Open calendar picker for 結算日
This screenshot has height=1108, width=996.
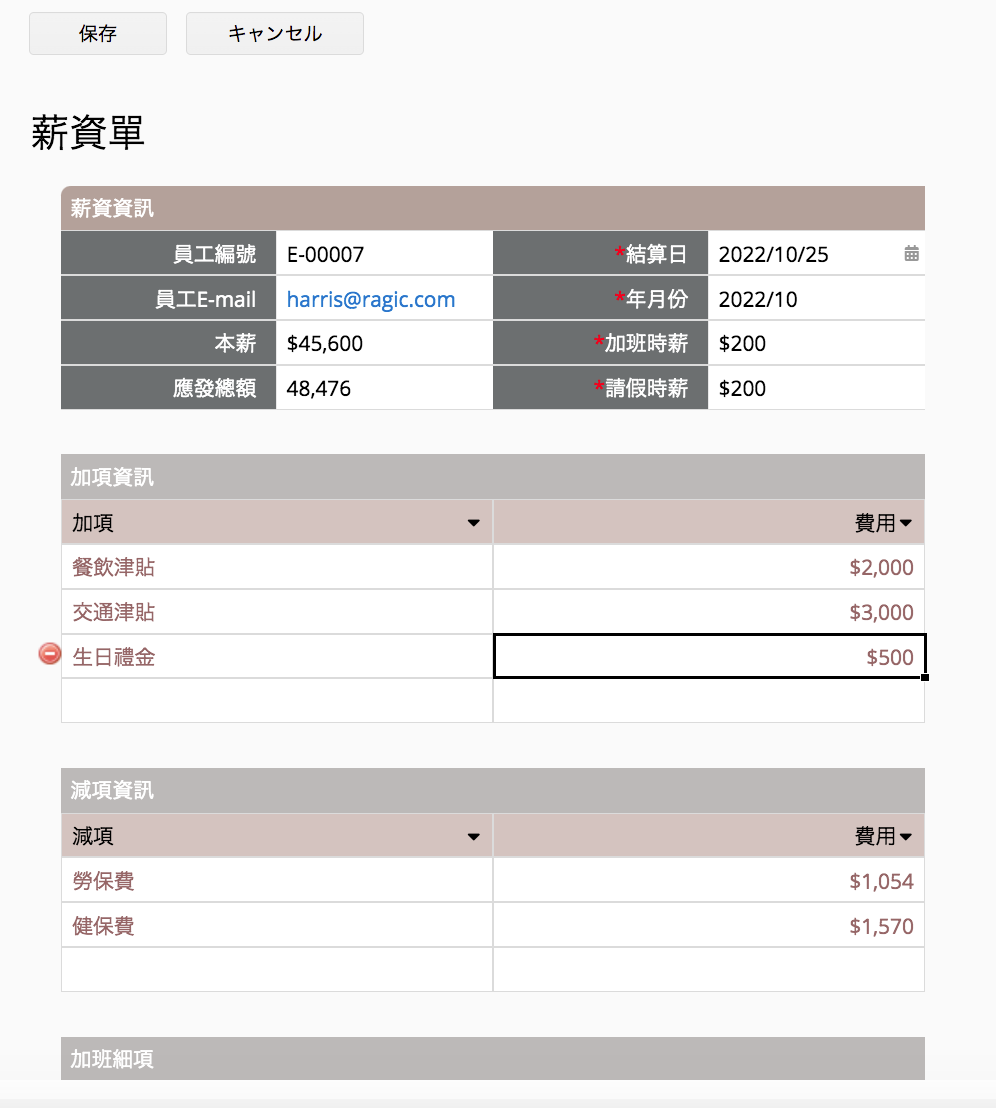tap(911, 254)
